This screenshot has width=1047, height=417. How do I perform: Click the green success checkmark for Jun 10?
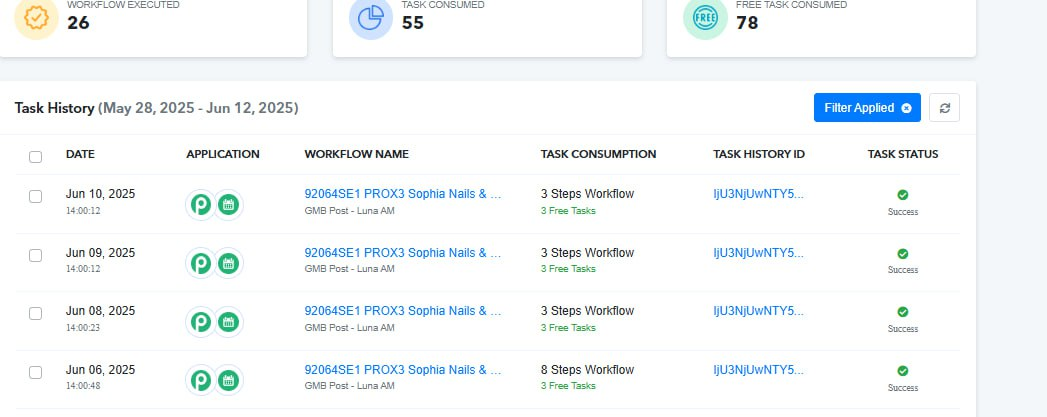tap(903, 195)
